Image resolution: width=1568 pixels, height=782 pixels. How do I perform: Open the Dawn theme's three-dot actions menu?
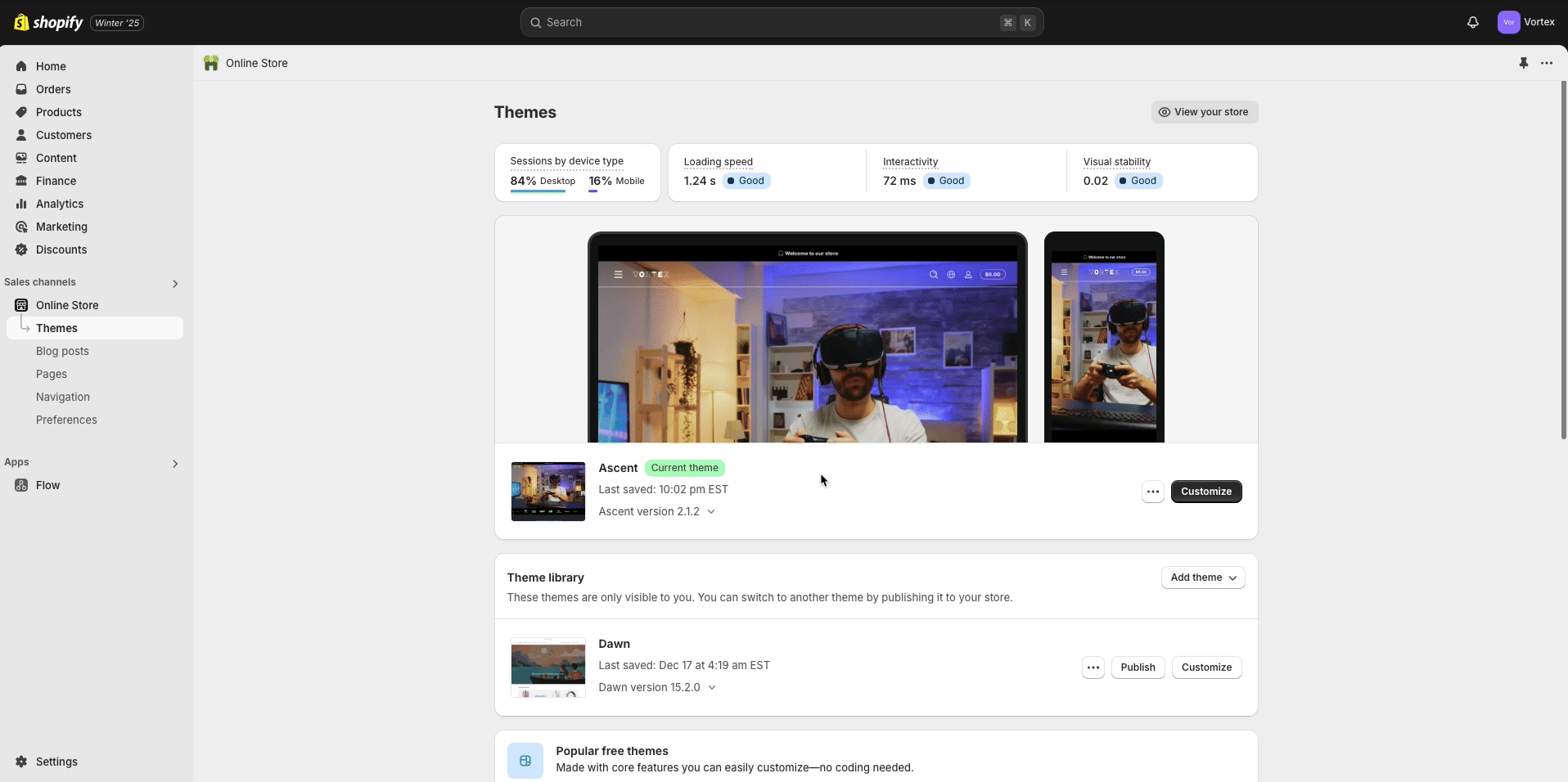tap(1093, 667)
